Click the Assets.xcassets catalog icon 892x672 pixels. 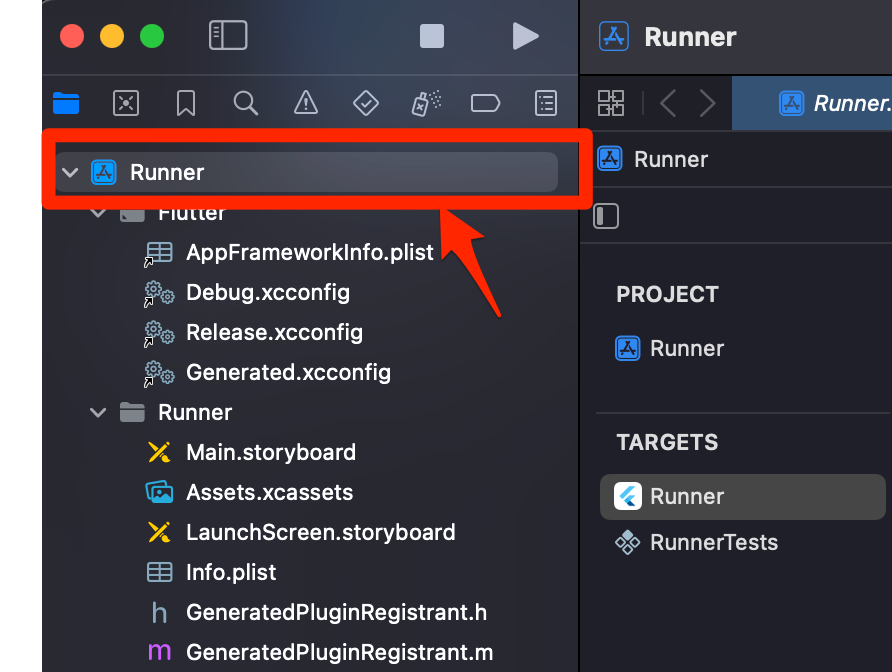[x=159, y=492]
